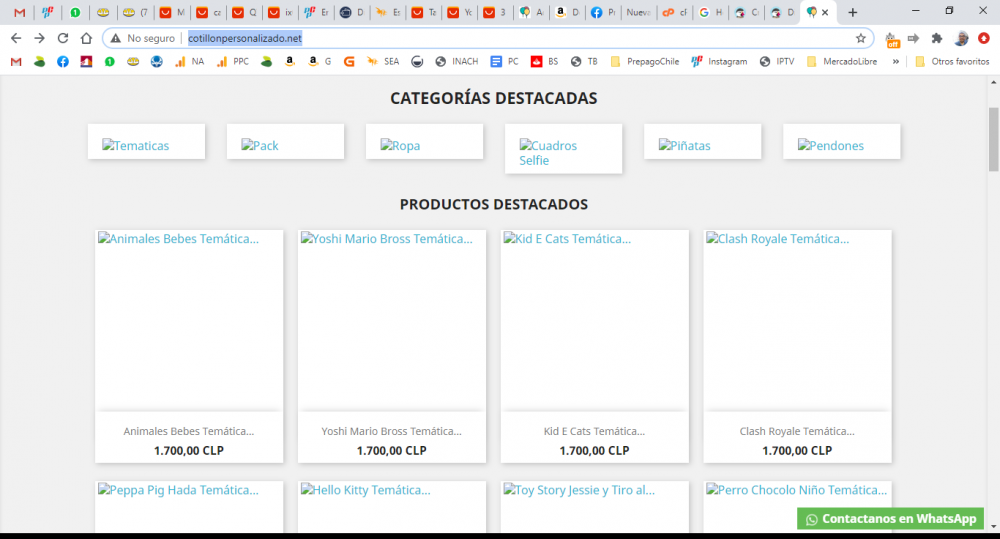Open the extension icon with 'off' badge
1000x539 pixels.
tap(892, 40)
